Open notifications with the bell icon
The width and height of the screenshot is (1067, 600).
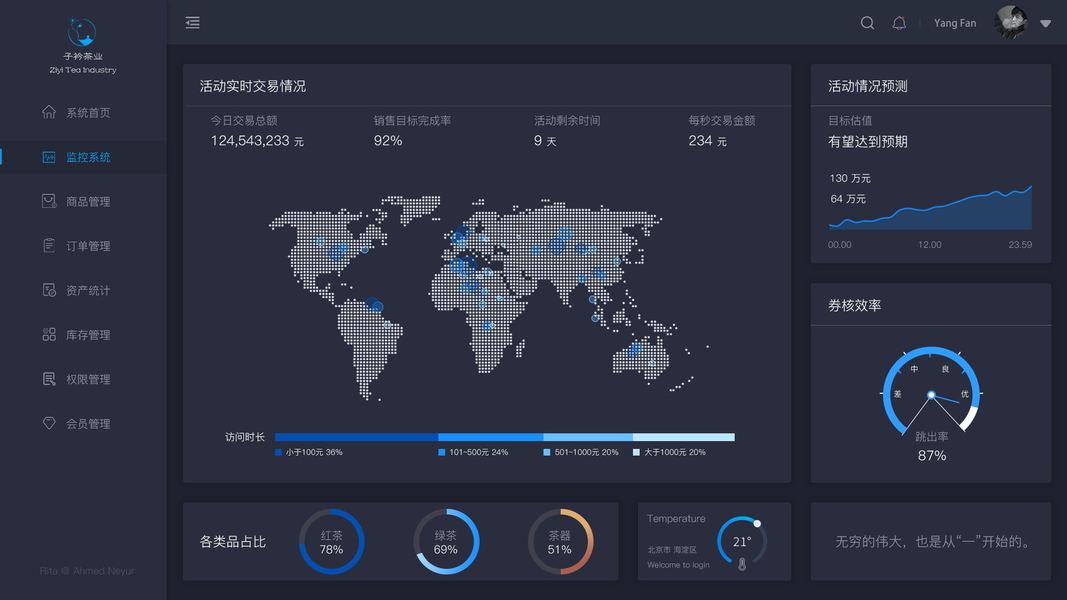point(899,22)
